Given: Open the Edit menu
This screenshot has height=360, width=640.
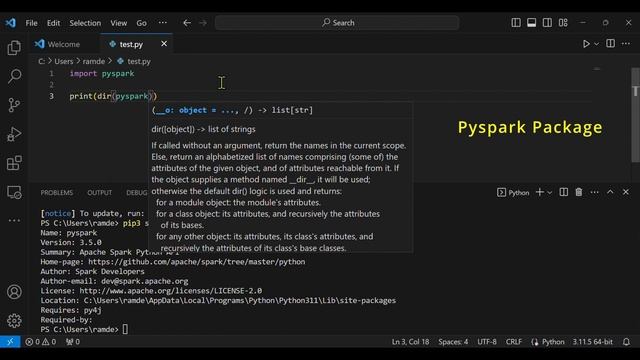Looking at the screenshot, I should pyautogui.click(x=53, y=23).
